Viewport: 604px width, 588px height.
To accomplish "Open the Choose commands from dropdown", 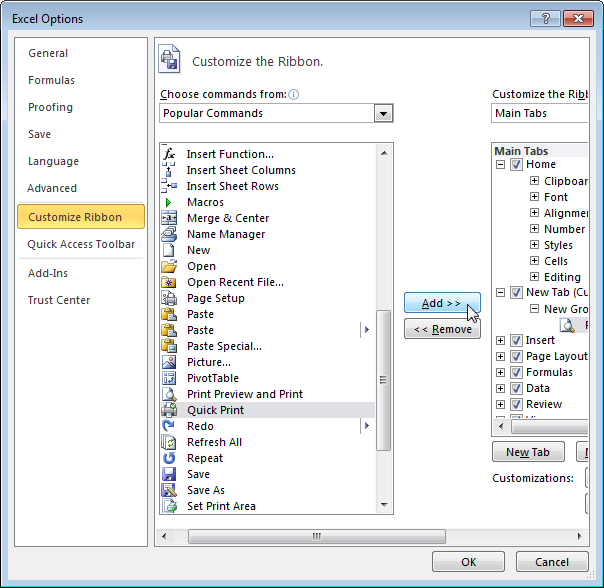I will (x=383, y=113).
